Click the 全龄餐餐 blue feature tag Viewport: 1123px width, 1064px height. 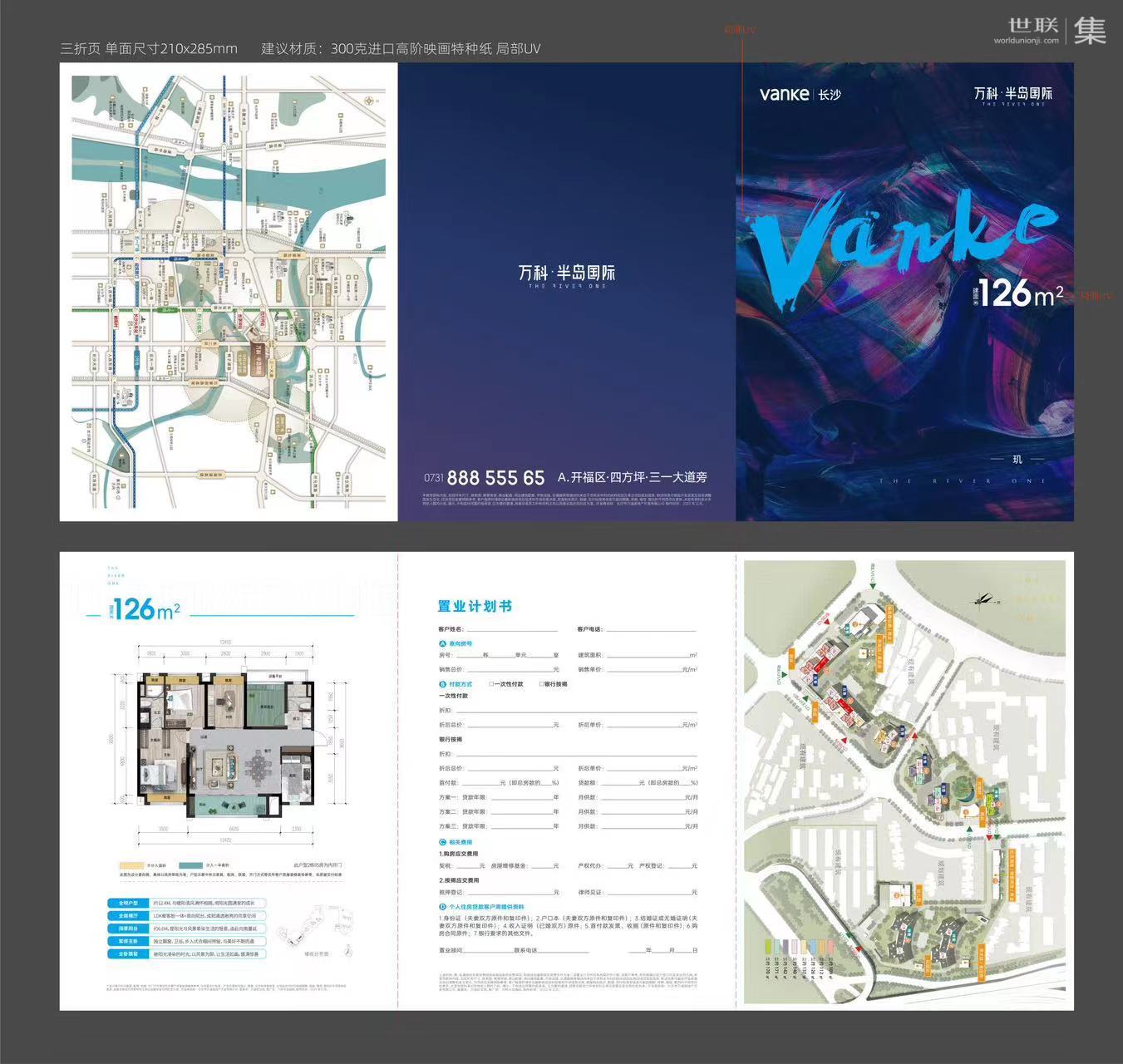[x=128, y=954]
